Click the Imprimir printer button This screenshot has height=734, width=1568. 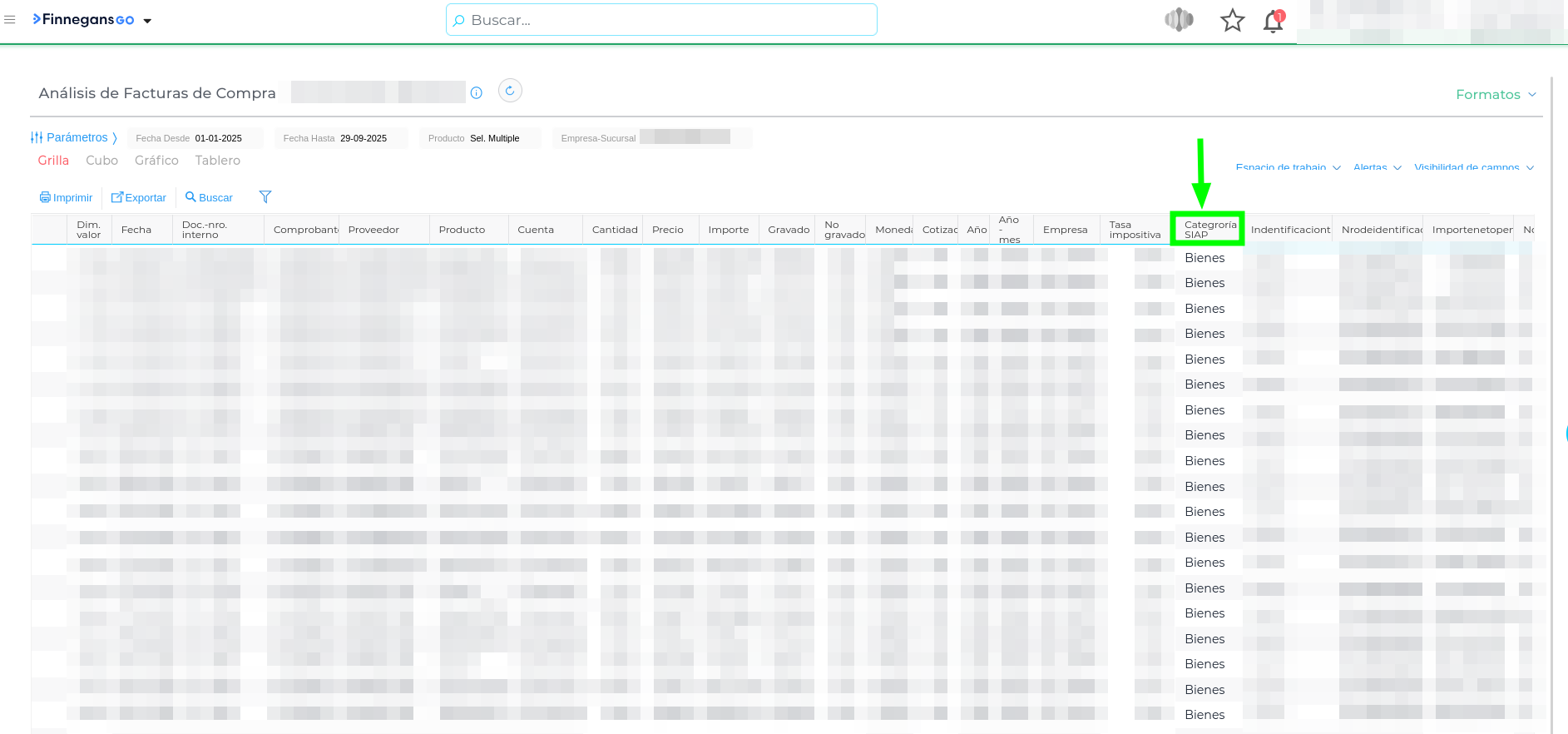coord(67,197)
